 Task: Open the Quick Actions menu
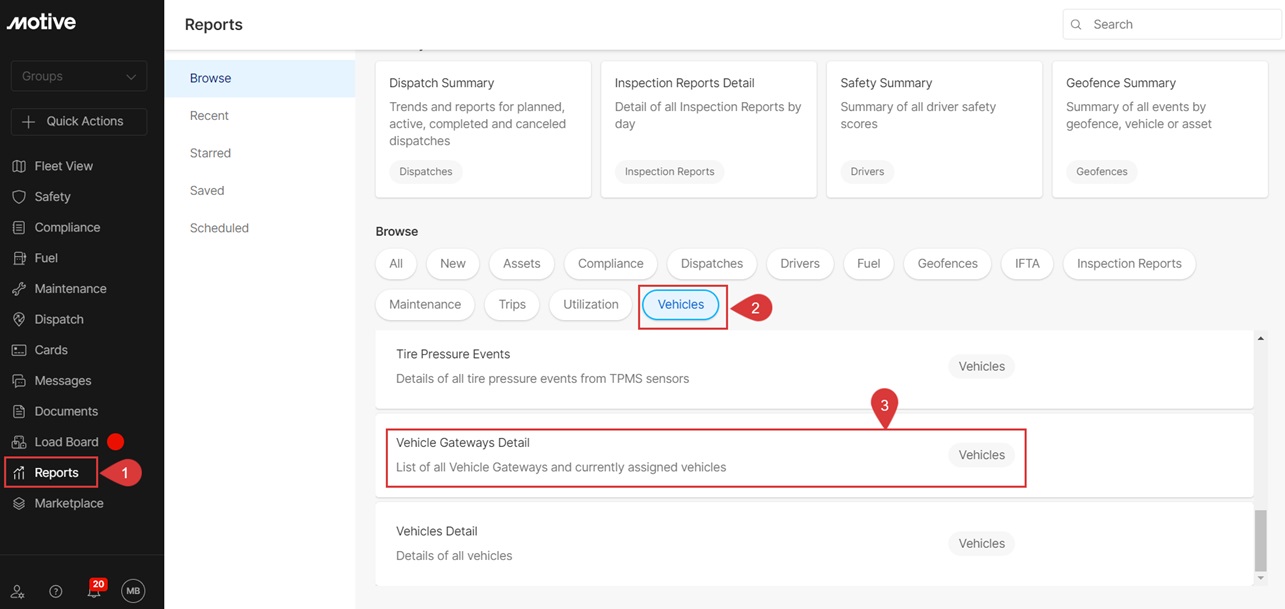coord(79,121)
